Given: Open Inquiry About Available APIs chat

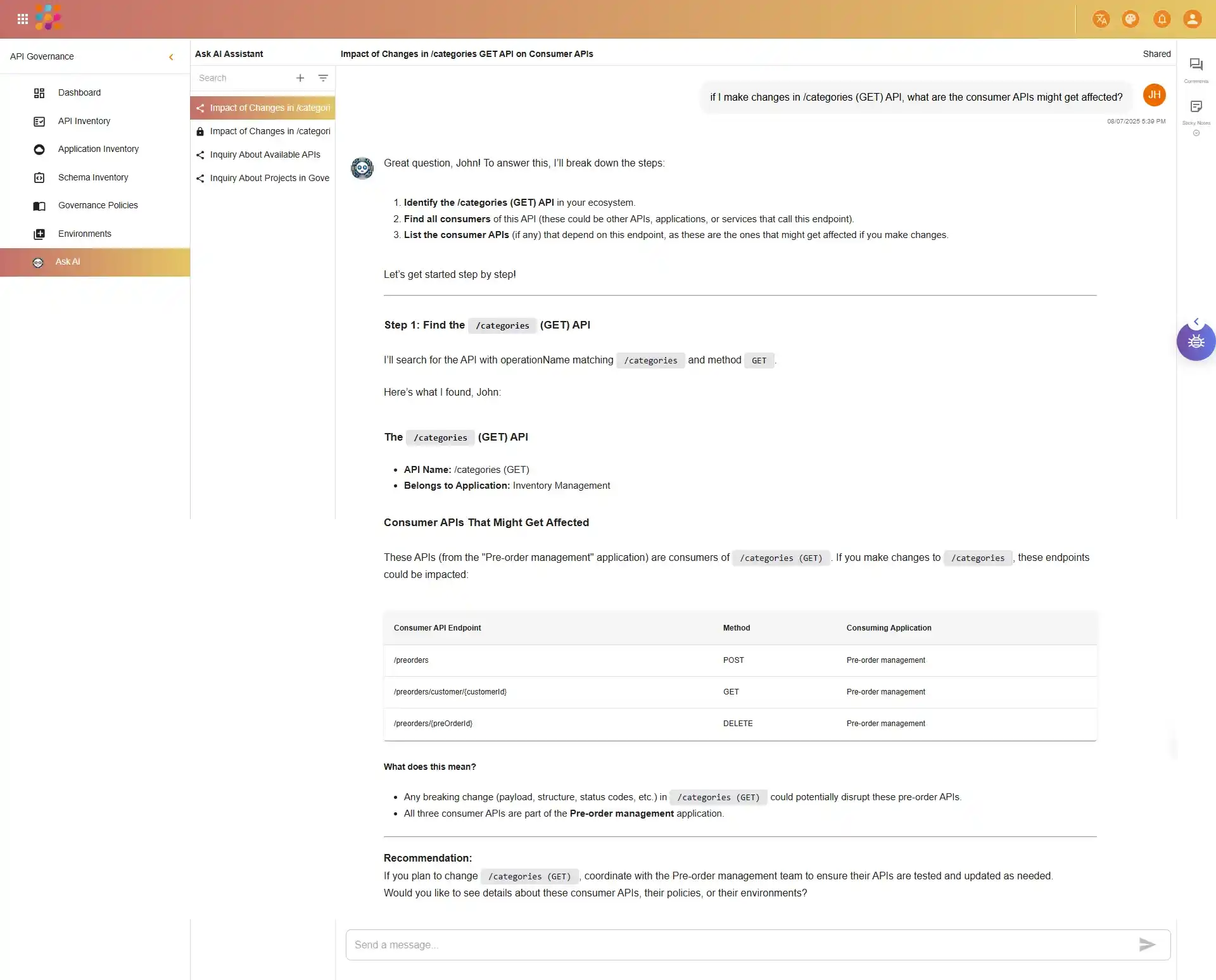Looking at the screenshot, I should click(x=265, y=154).
